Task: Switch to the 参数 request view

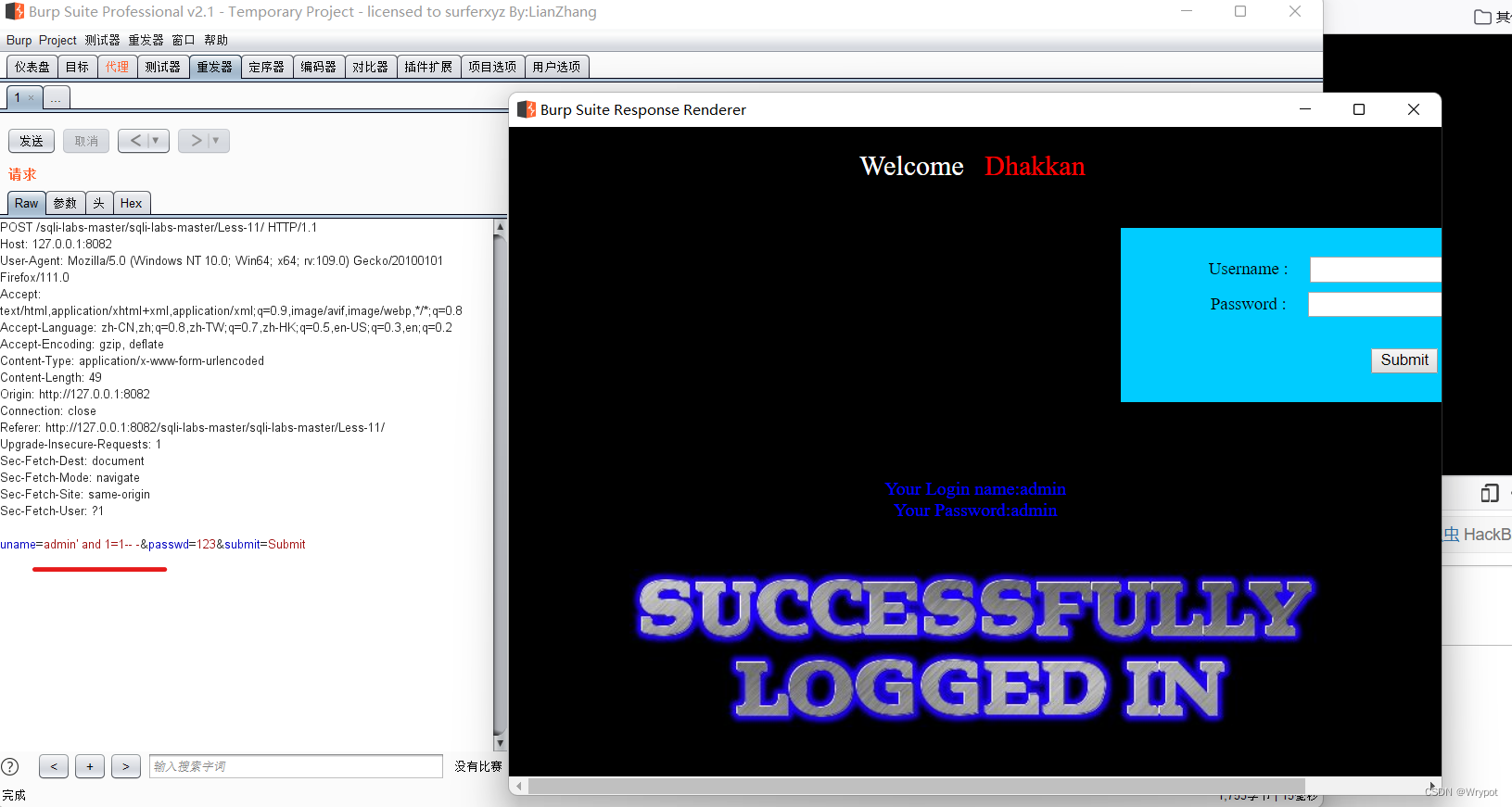Action: point(65,203)
